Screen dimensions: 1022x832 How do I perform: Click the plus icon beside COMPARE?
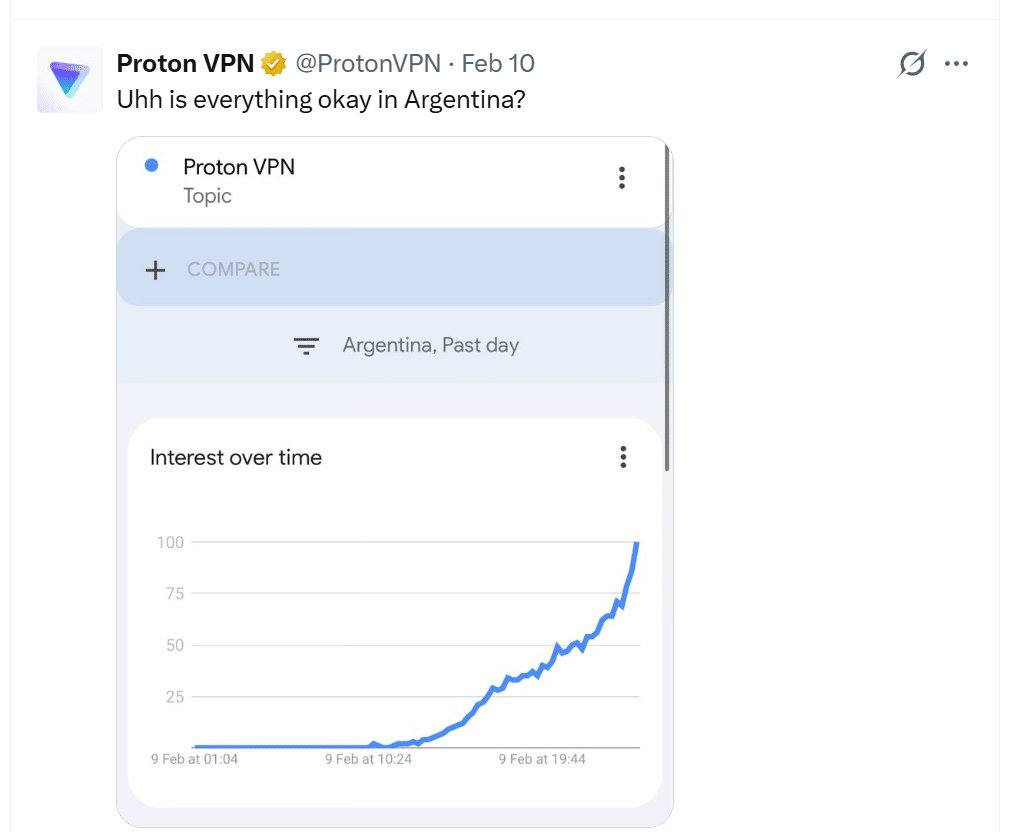[x=155, y=270]
